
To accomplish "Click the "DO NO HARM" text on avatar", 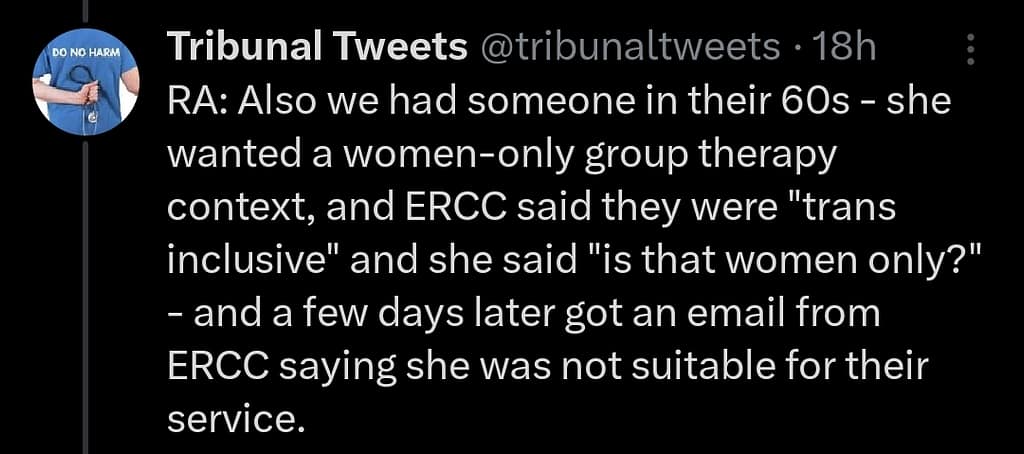I will click(x=84, y=53).
